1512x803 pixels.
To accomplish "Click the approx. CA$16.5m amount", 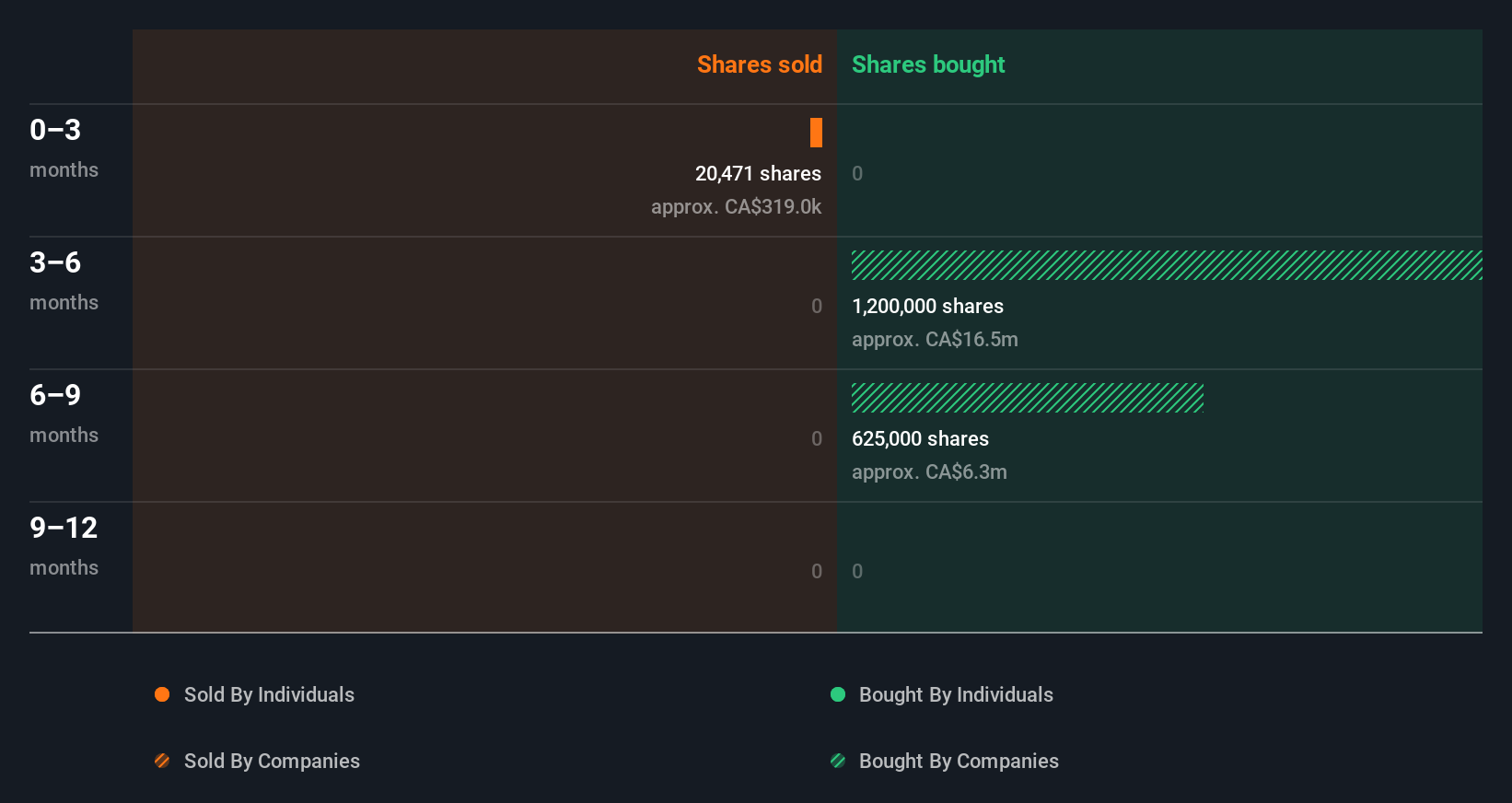I will (935, 339).
